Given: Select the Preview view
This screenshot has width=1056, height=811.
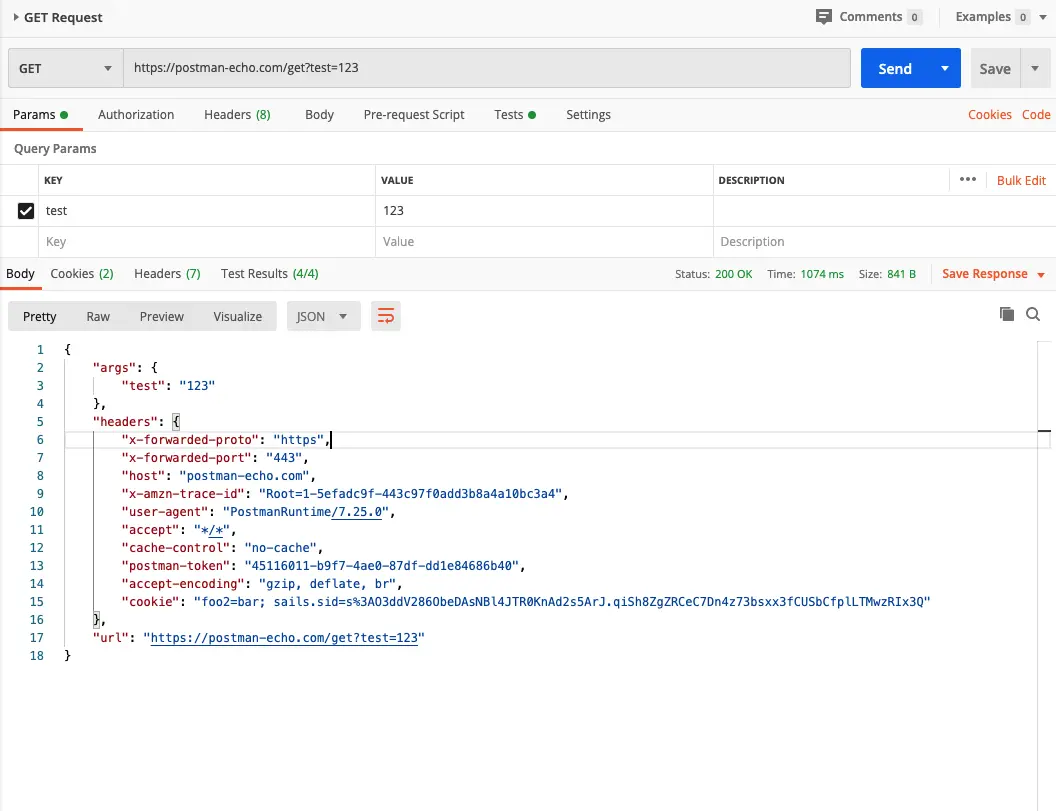Looking at the screenshot, I should point(162,317).
